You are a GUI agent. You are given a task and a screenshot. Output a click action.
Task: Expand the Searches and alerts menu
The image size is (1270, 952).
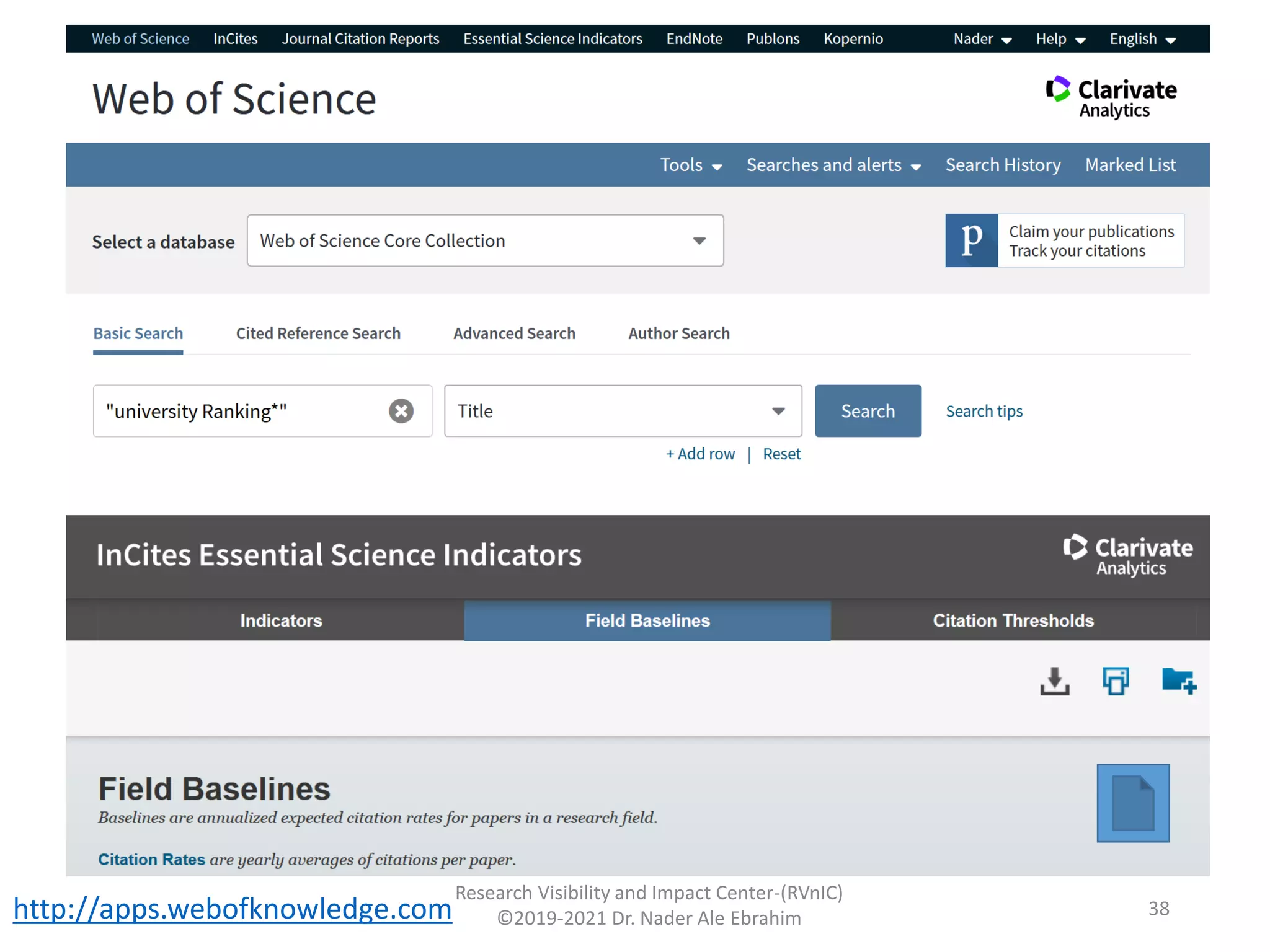[x=833, y=165]
